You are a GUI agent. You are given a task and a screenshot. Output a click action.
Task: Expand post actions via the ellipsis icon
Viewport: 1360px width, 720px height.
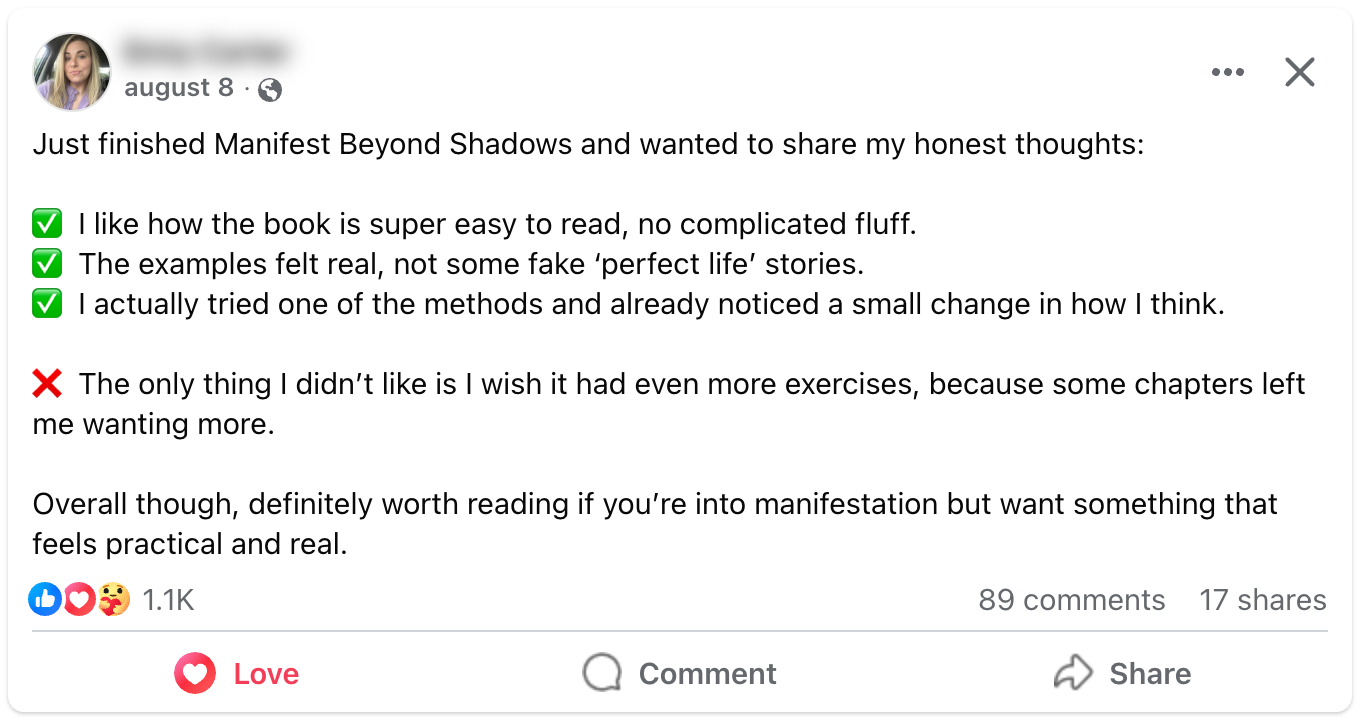[x=1228, y=71]
